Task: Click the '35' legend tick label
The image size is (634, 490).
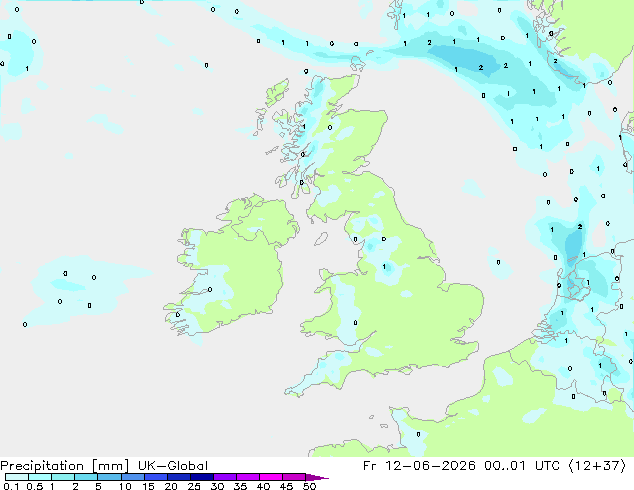Action: coord(240,486)
